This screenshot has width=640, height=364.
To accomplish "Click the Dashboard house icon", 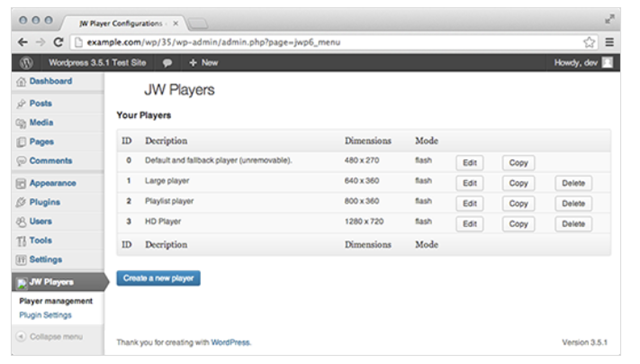I will point(21,82).
